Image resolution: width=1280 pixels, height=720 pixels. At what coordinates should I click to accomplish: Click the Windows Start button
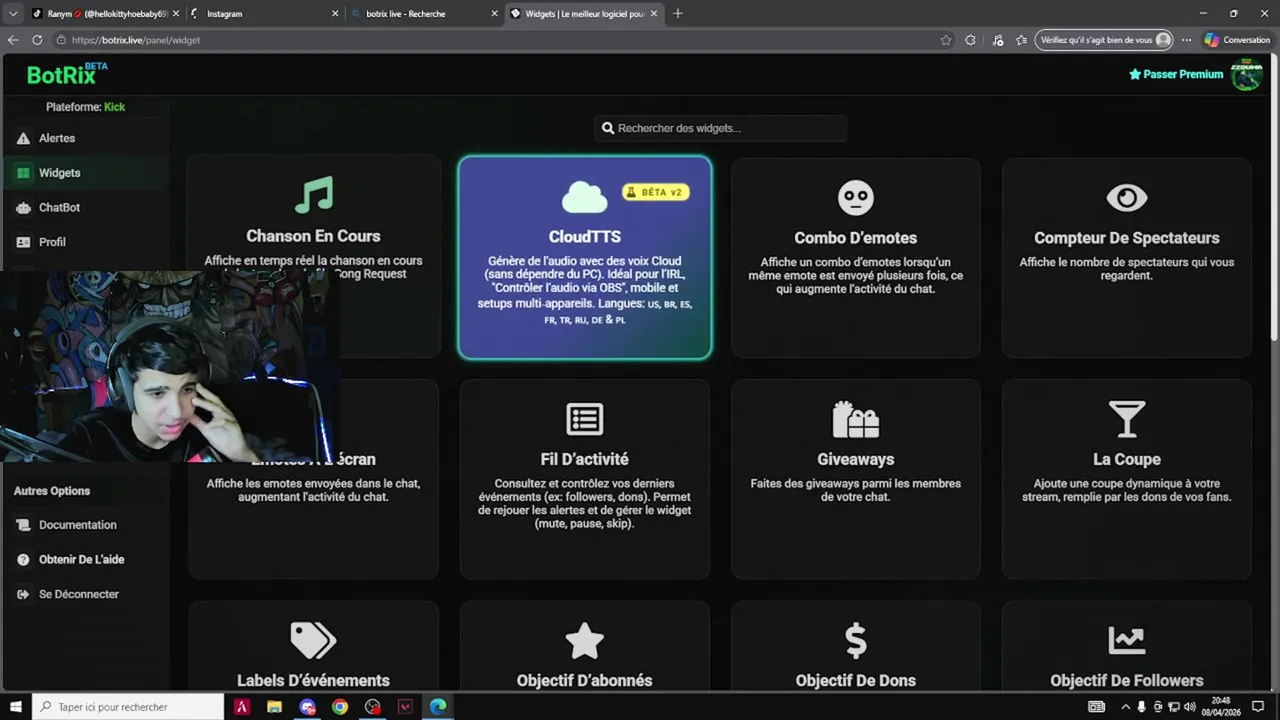point(15,707)
